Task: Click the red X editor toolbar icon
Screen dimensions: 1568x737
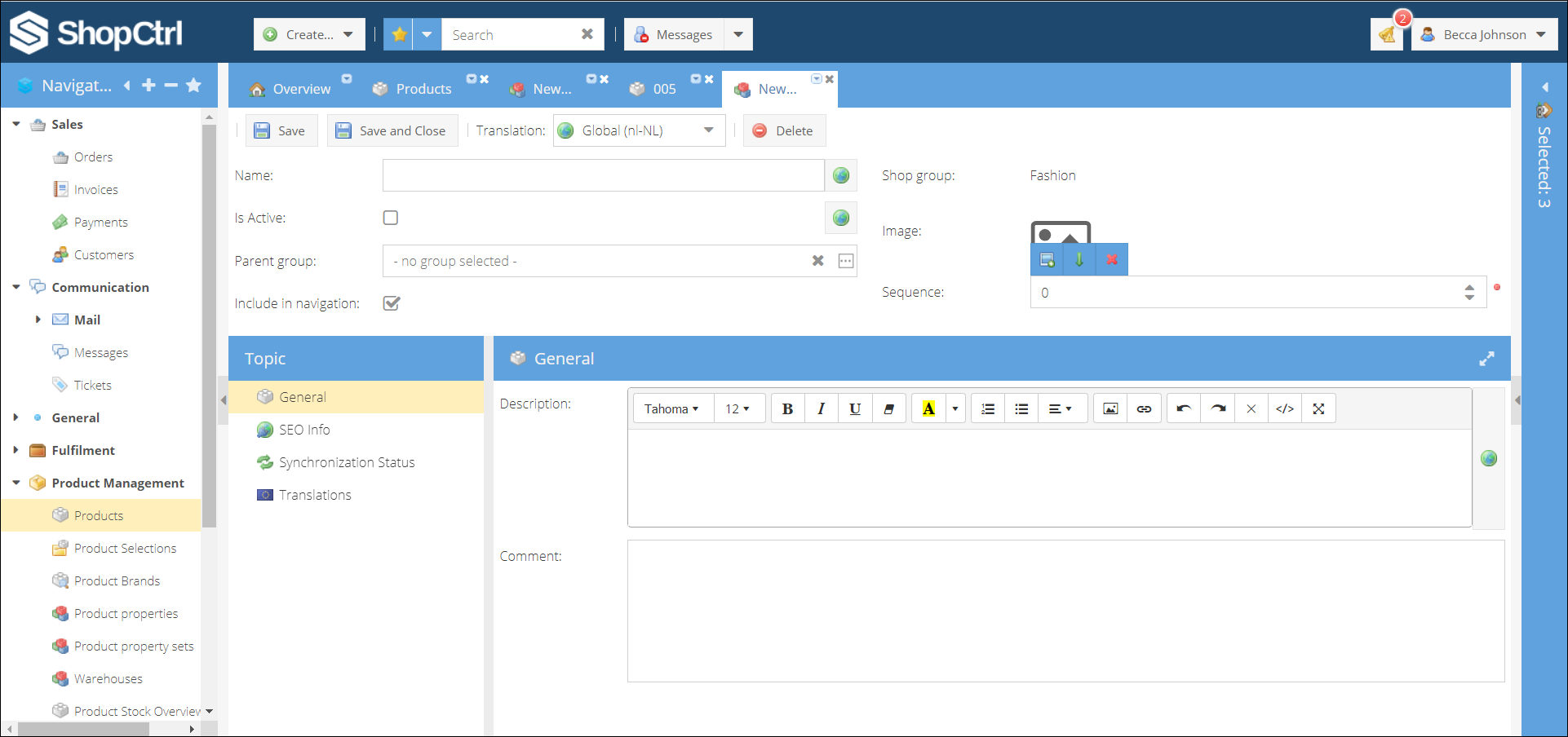Action: pyautogui.click(x=1251, y=408)
